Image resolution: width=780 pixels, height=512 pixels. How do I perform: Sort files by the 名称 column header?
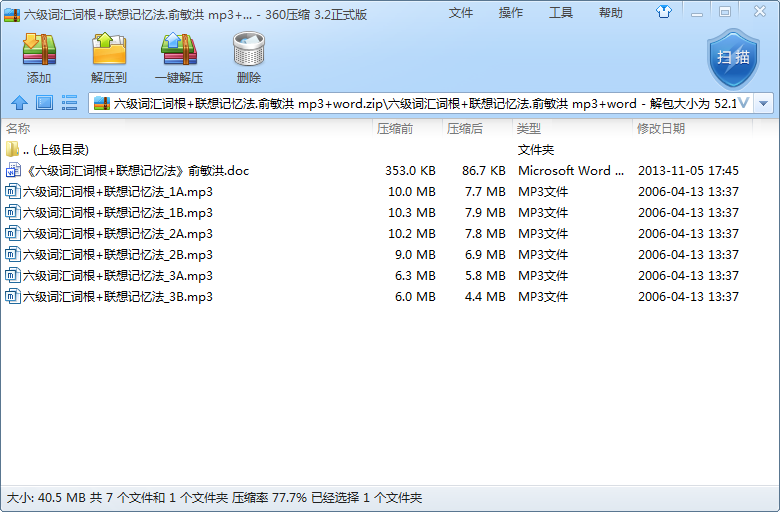click(x=18, y=129)
